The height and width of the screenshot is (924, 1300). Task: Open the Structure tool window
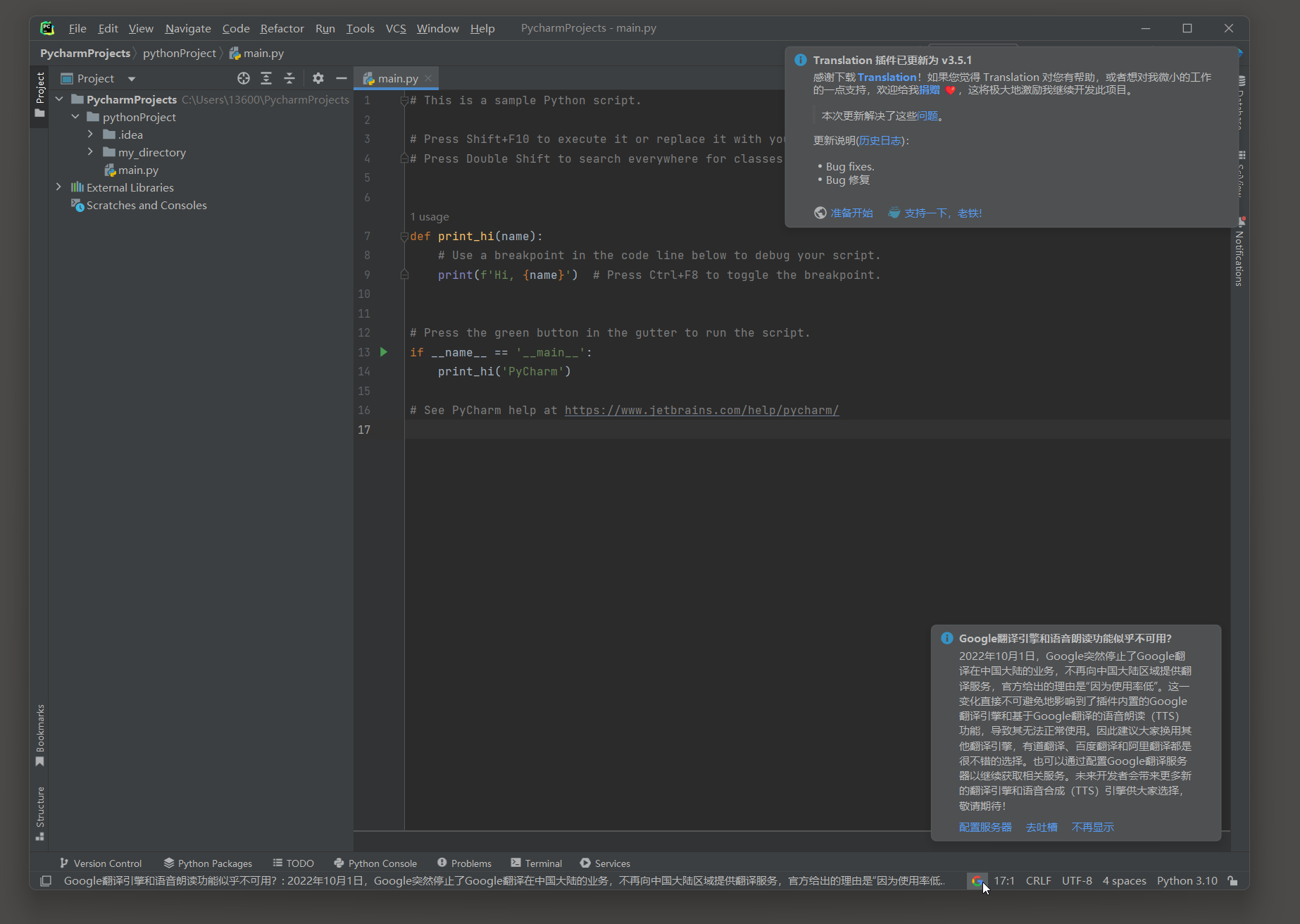coord(40,813)
